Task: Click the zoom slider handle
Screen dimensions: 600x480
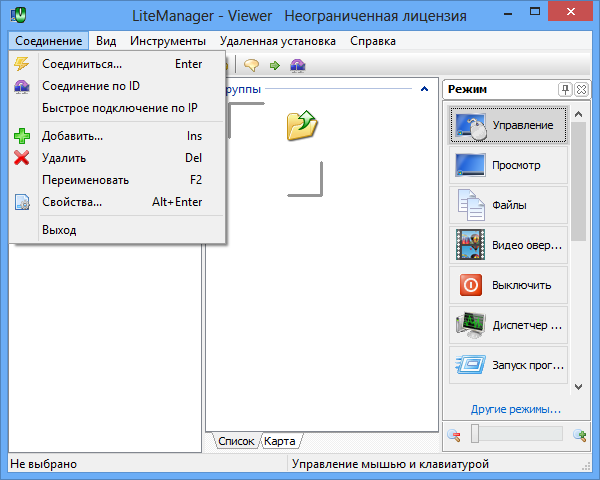Action: click(x=475, y=433)
